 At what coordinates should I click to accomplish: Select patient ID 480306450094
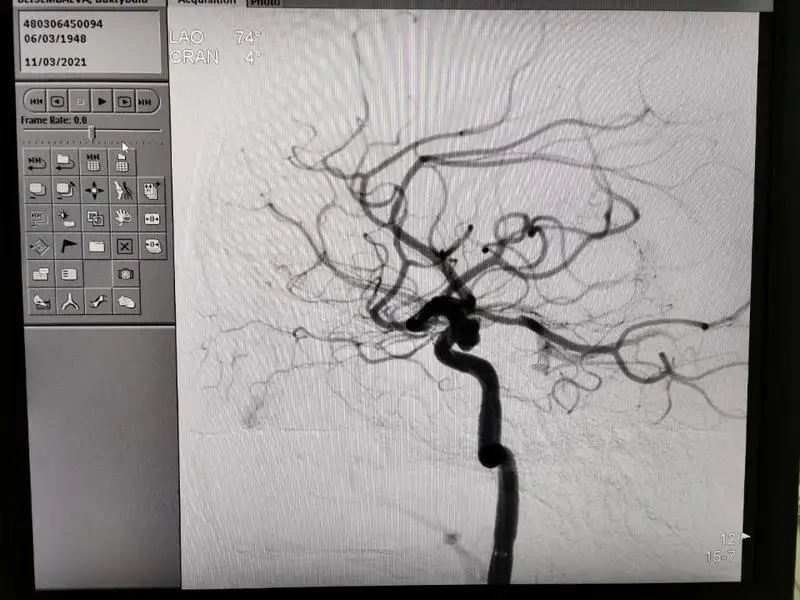click(x=63, y=24)
